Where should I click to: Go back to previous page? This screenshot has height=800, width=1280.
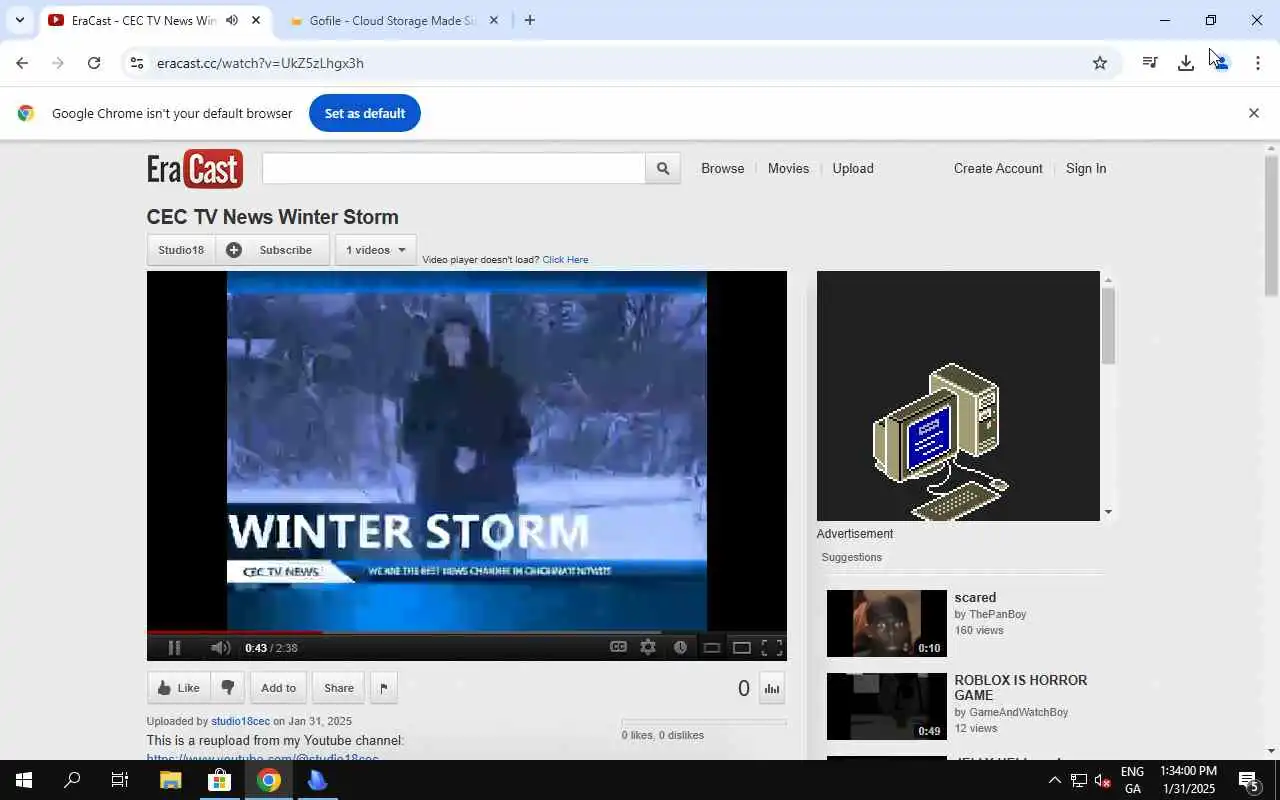click(22, 63)
